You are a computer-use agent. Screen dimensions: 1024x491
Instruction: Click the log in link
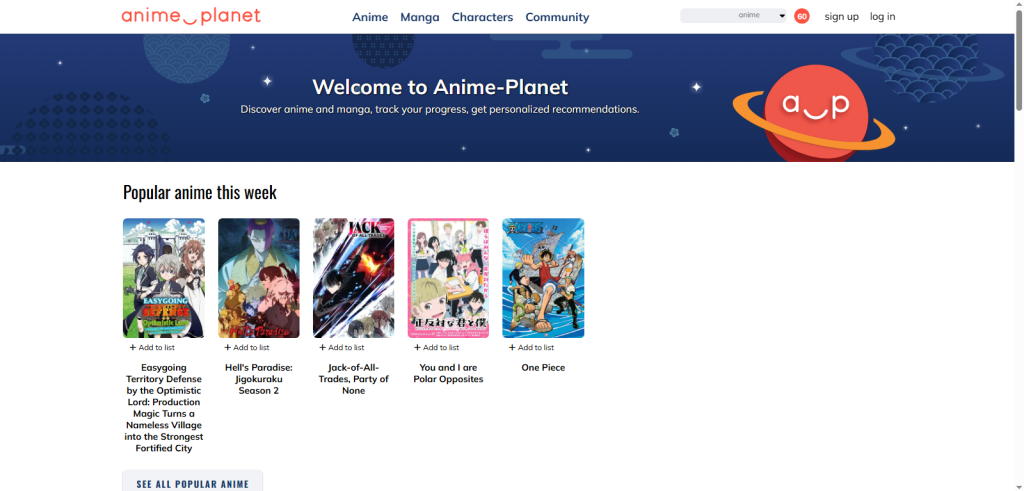(x=882, y=16)
